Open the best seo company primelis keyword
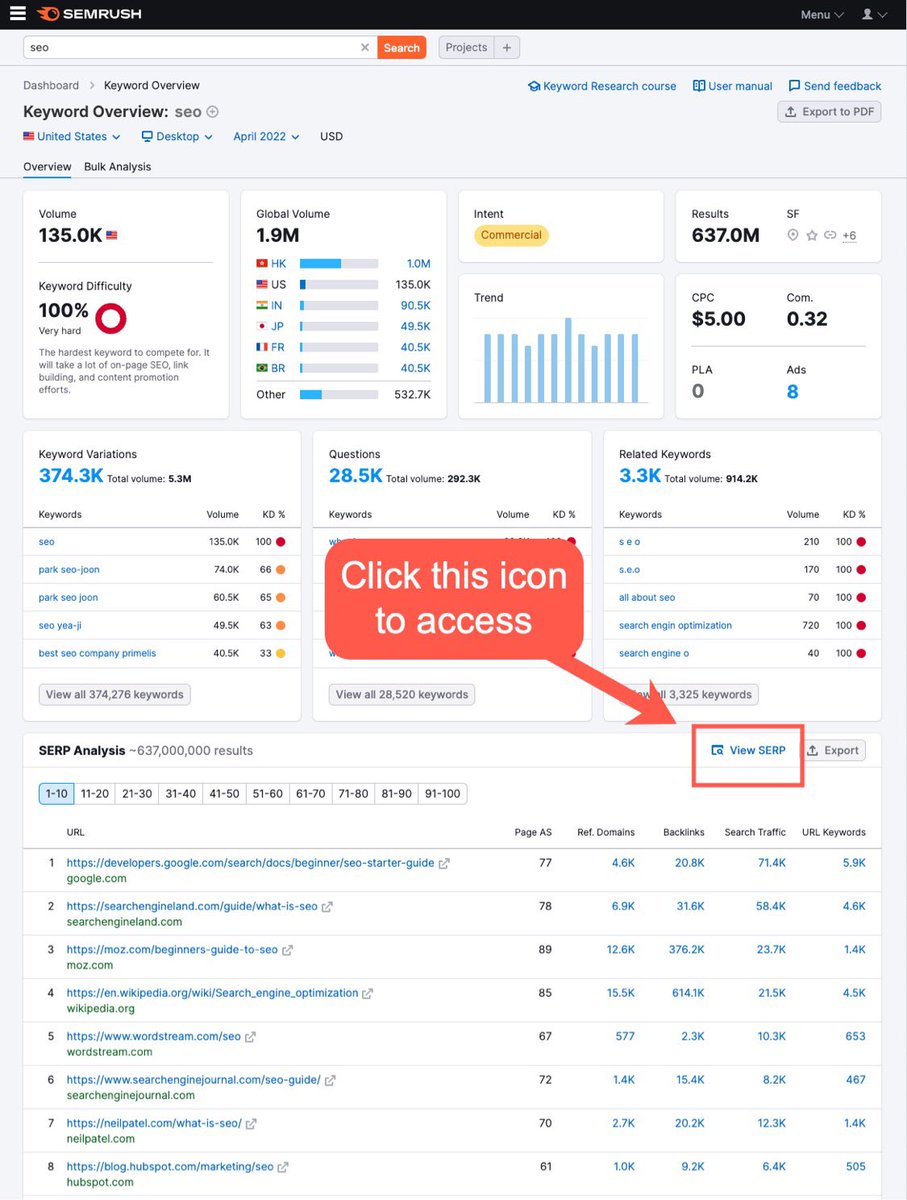The width and height of the screenshot is (907, 1200). pos(97,653)
